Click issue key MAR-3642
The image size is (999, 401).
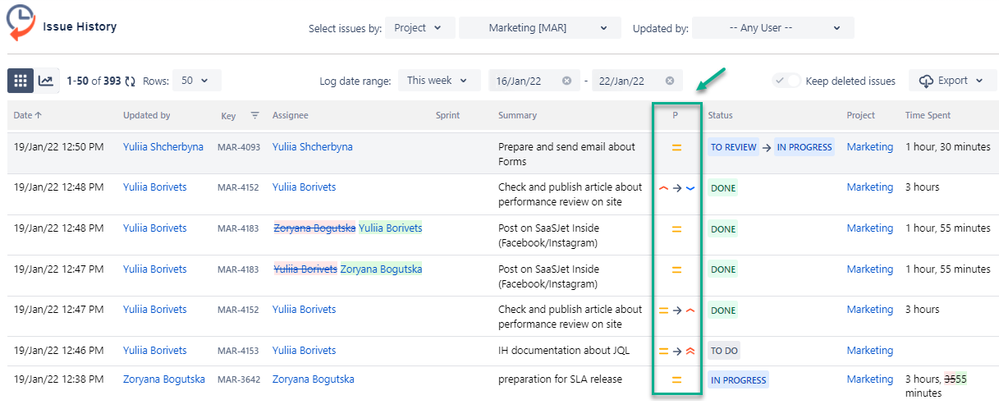(239, 380)
